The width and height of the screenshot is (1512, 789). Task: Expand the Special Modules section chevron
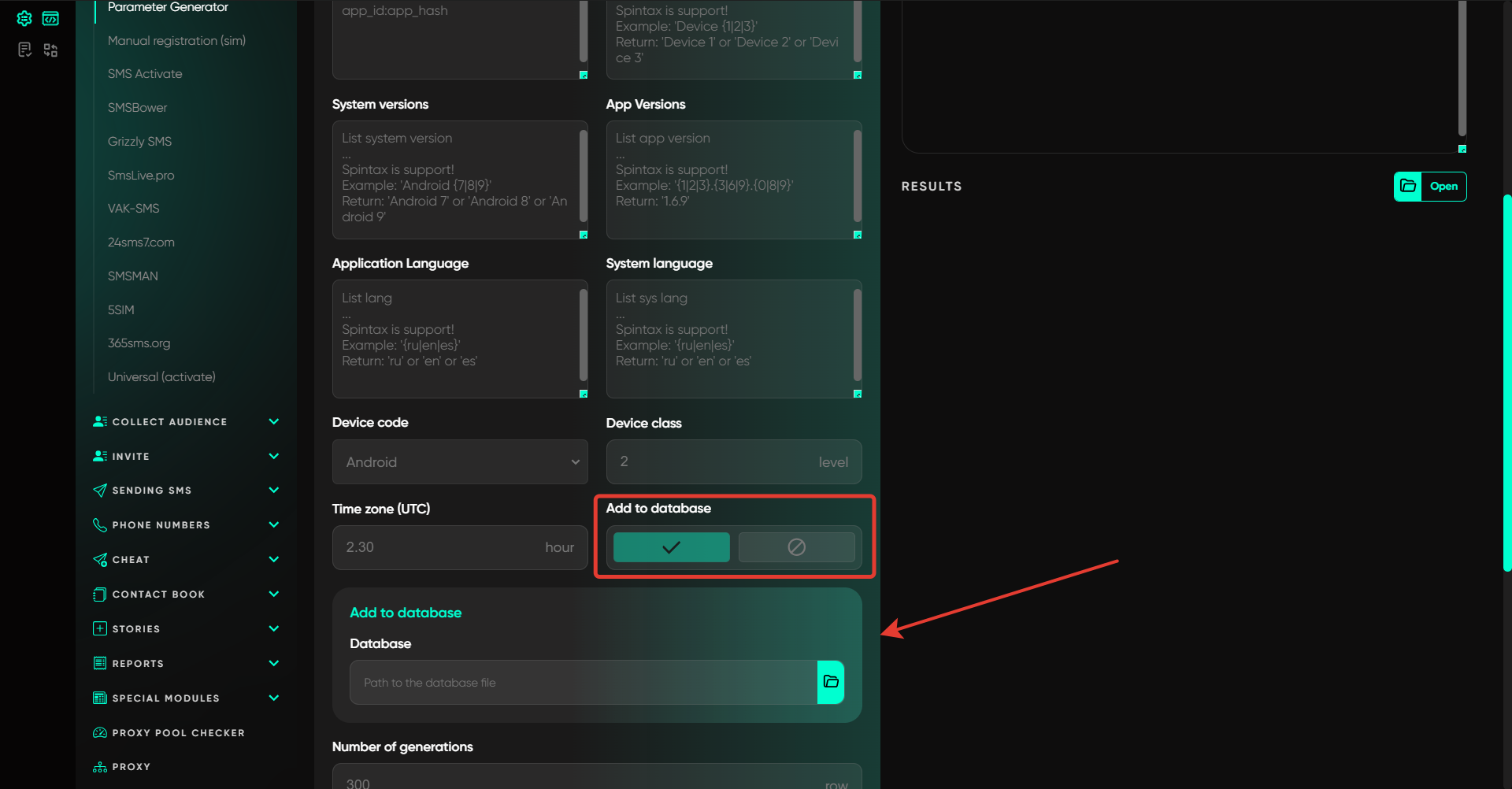coord(273,698)
